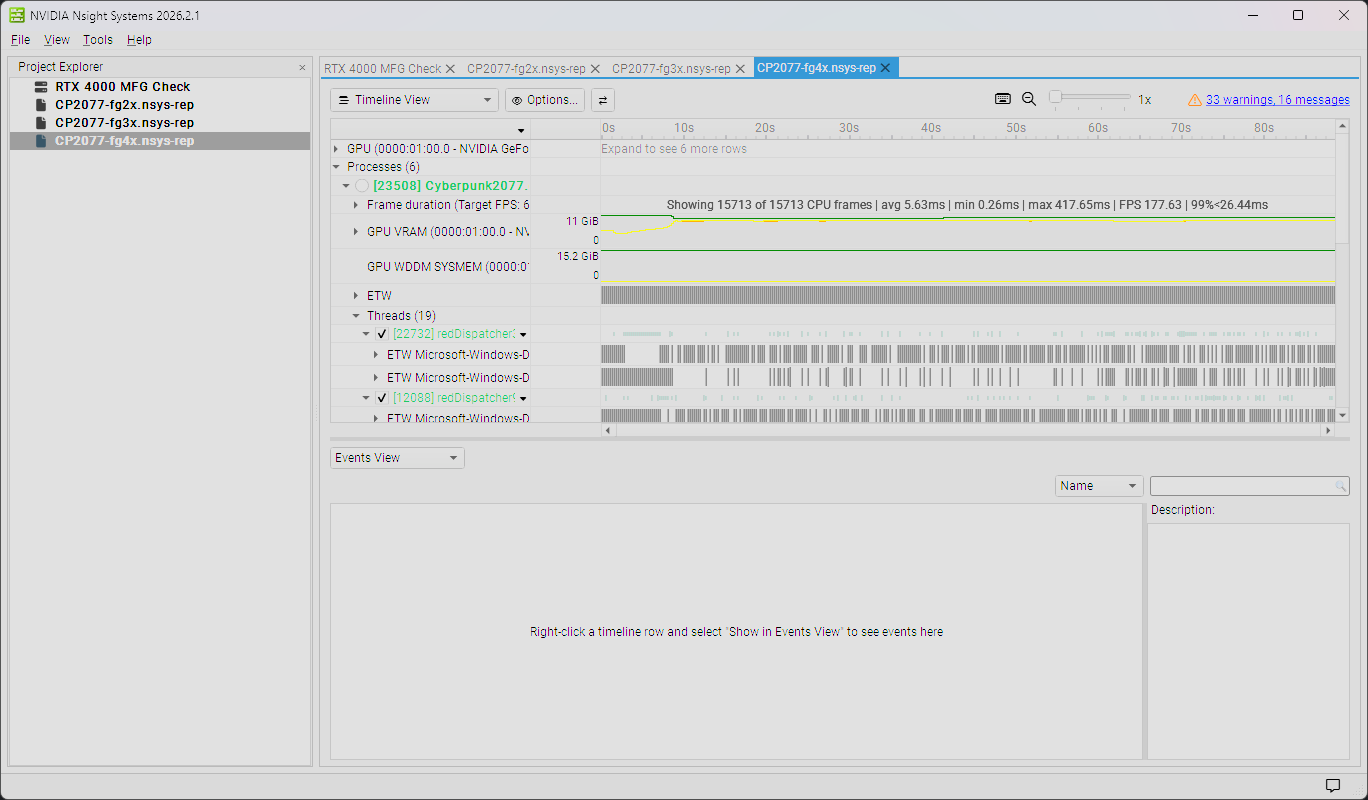Click the NVIDIA Nsight Systems app icon
Image resolution: width=1368 pixels, height=800 pixels.
pos(17,15)
